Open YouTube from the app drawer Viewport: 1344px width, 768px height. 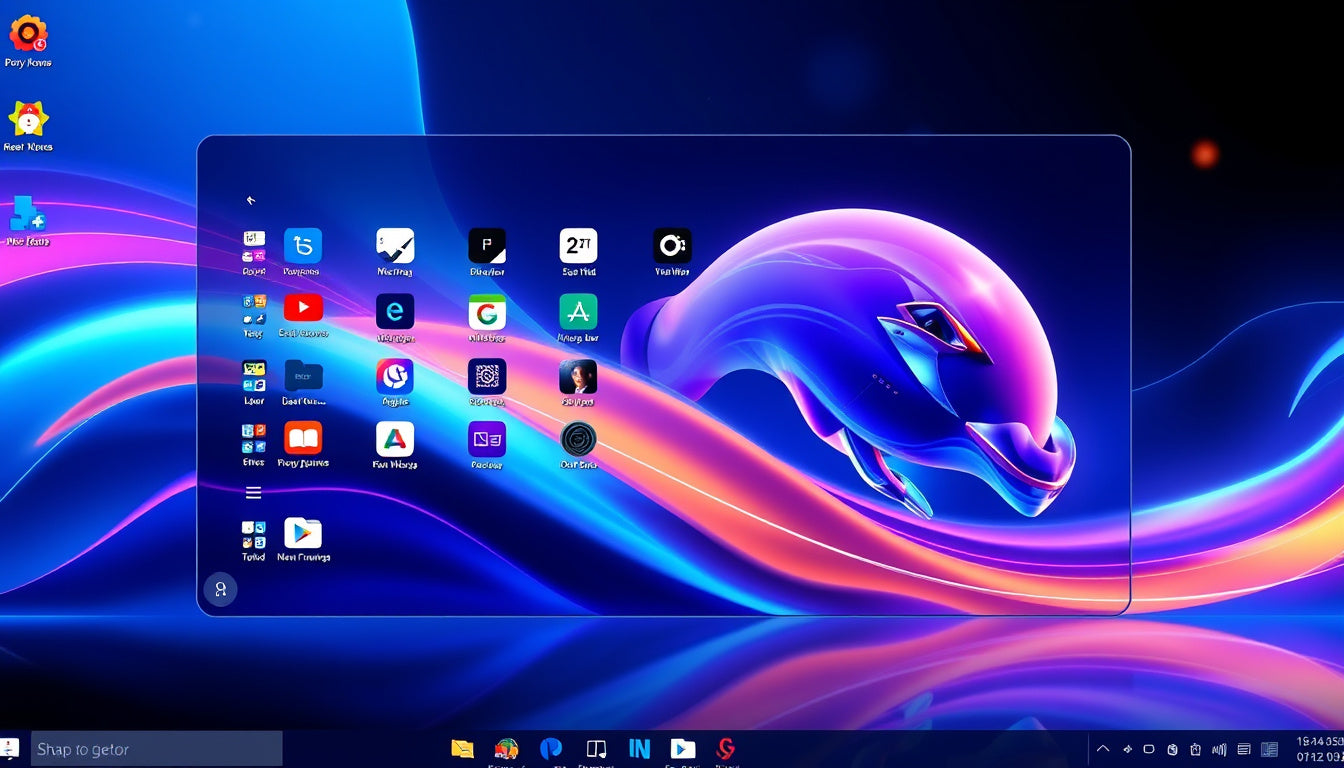(x=303, y=310)
